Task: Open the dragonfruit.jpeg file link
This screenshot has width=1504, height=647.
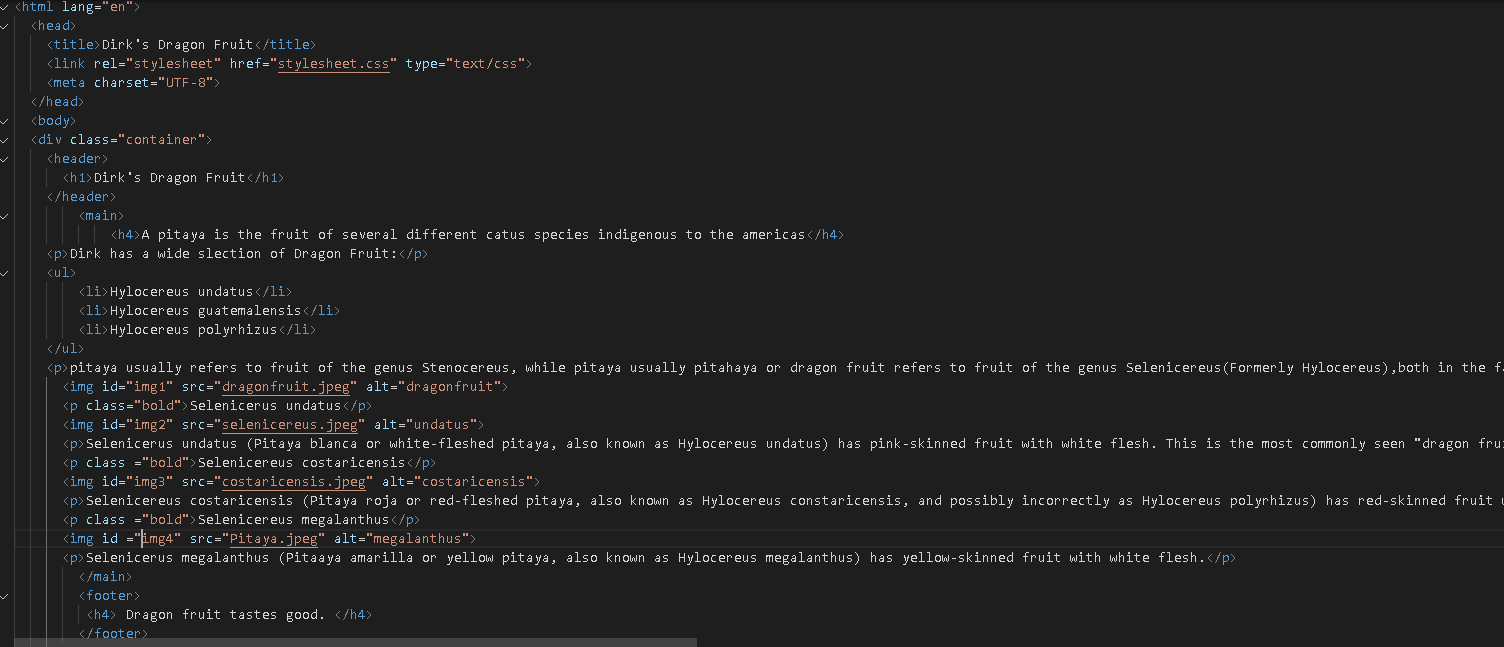Action: coord(287,386)
